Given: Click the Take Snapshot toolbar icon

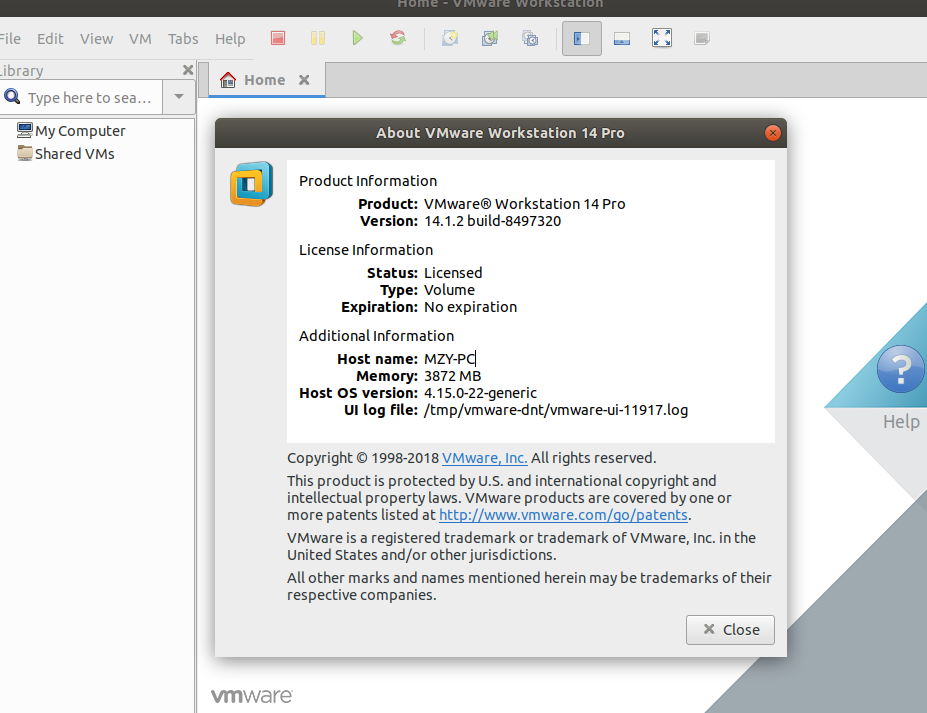Looking at the screenshot, I should tap(450, 38).
